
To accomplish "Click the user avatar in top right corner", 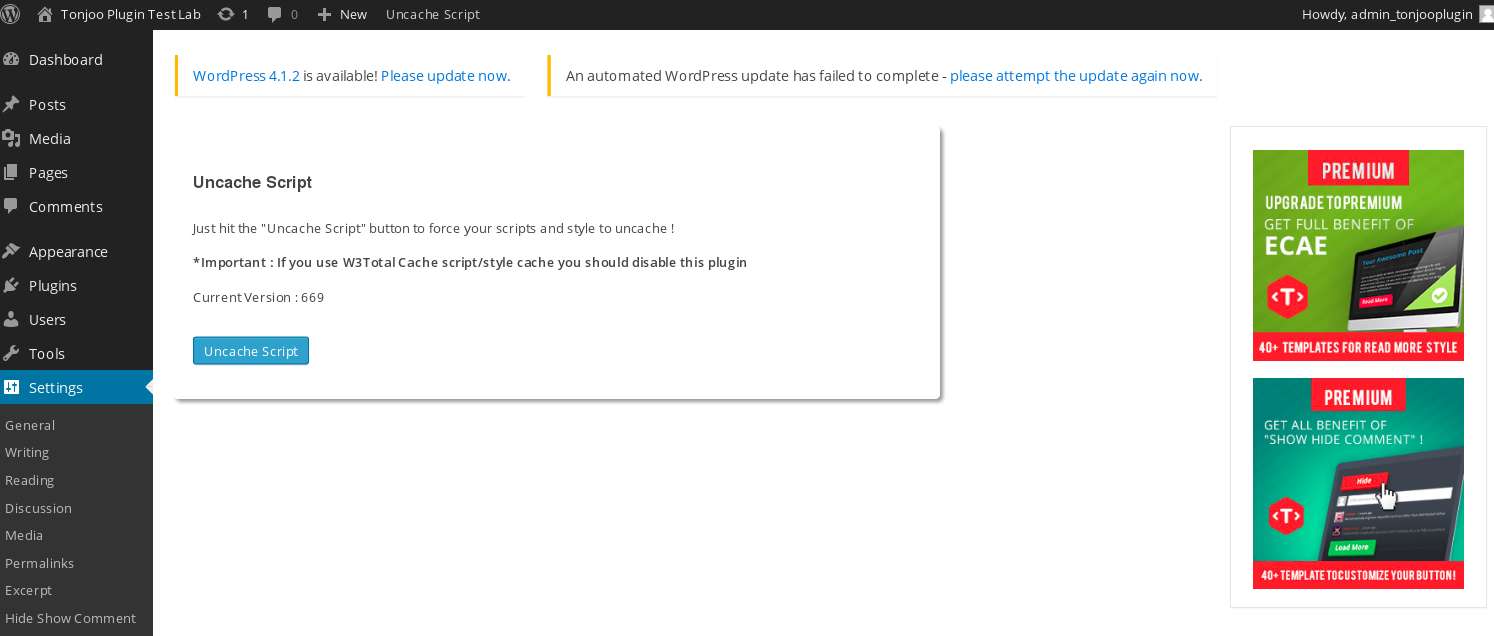I will click(x=1486, y=14).
